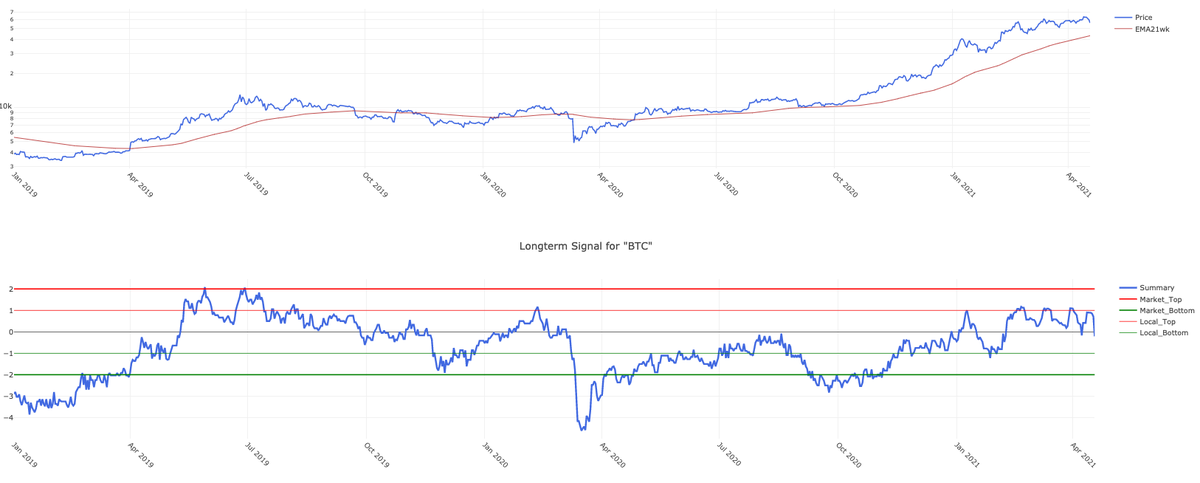Image resolution: width=1200 pixels, height=483 pixels.
Task: Click 'Jul 2019' tick label under signal chart
Action: [258, 455]
